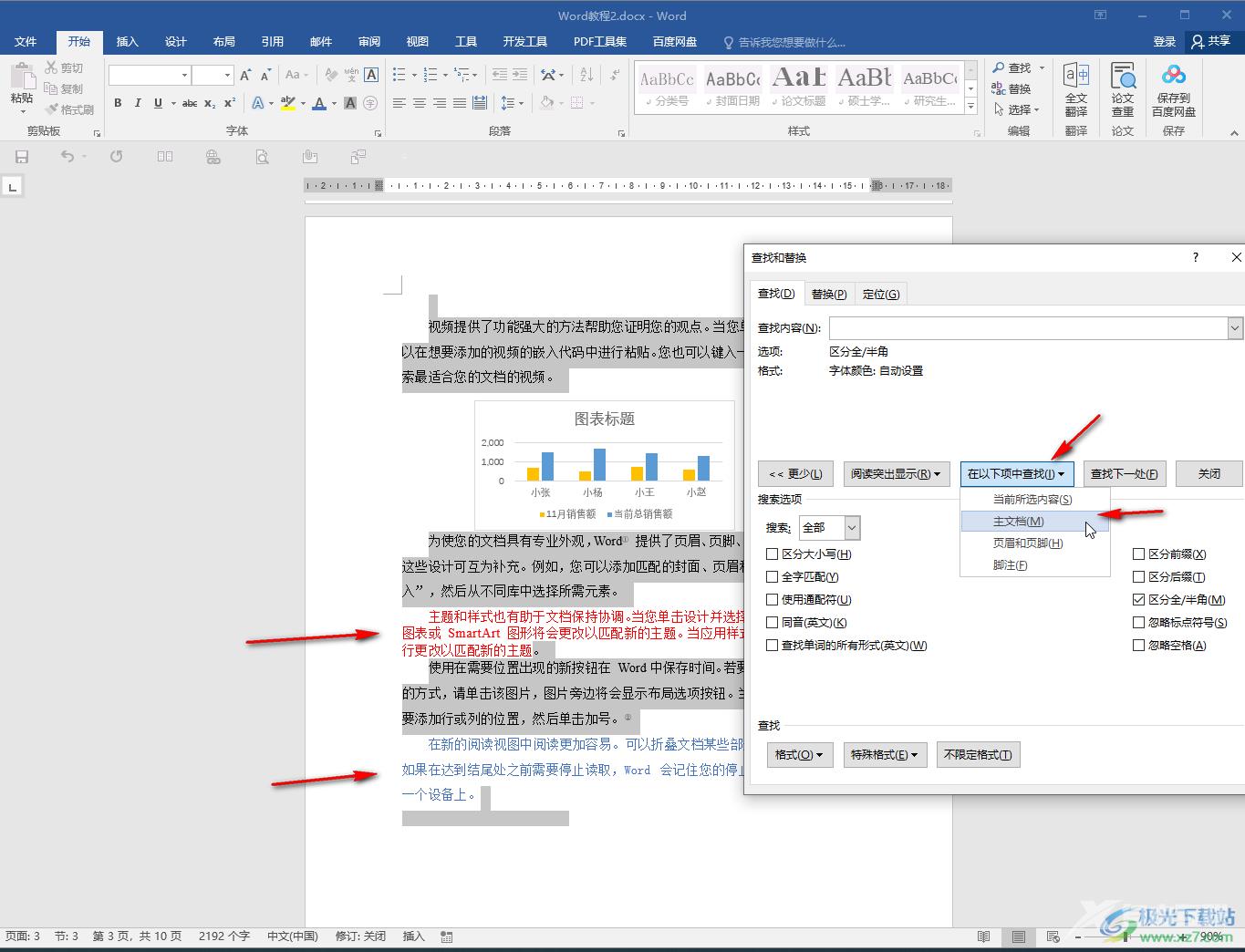Open the 特殊格式(E) dropdown button
Viewport: 1245px width, 952px height.
pos(885,755)
